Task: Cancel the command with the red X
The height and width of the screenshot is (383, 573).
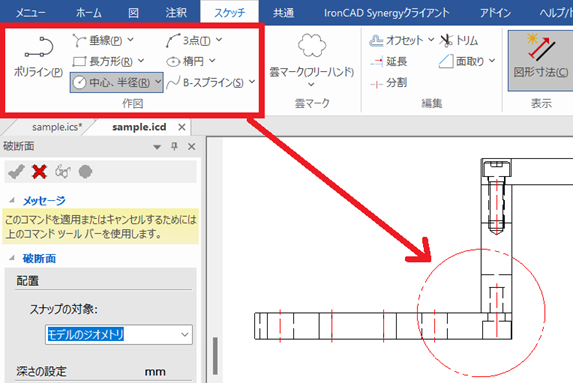Action: click(39, 171)
